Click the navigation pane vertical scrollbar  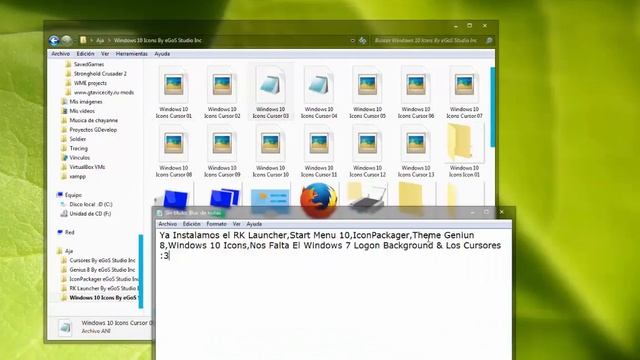click(x=141, y=271)
